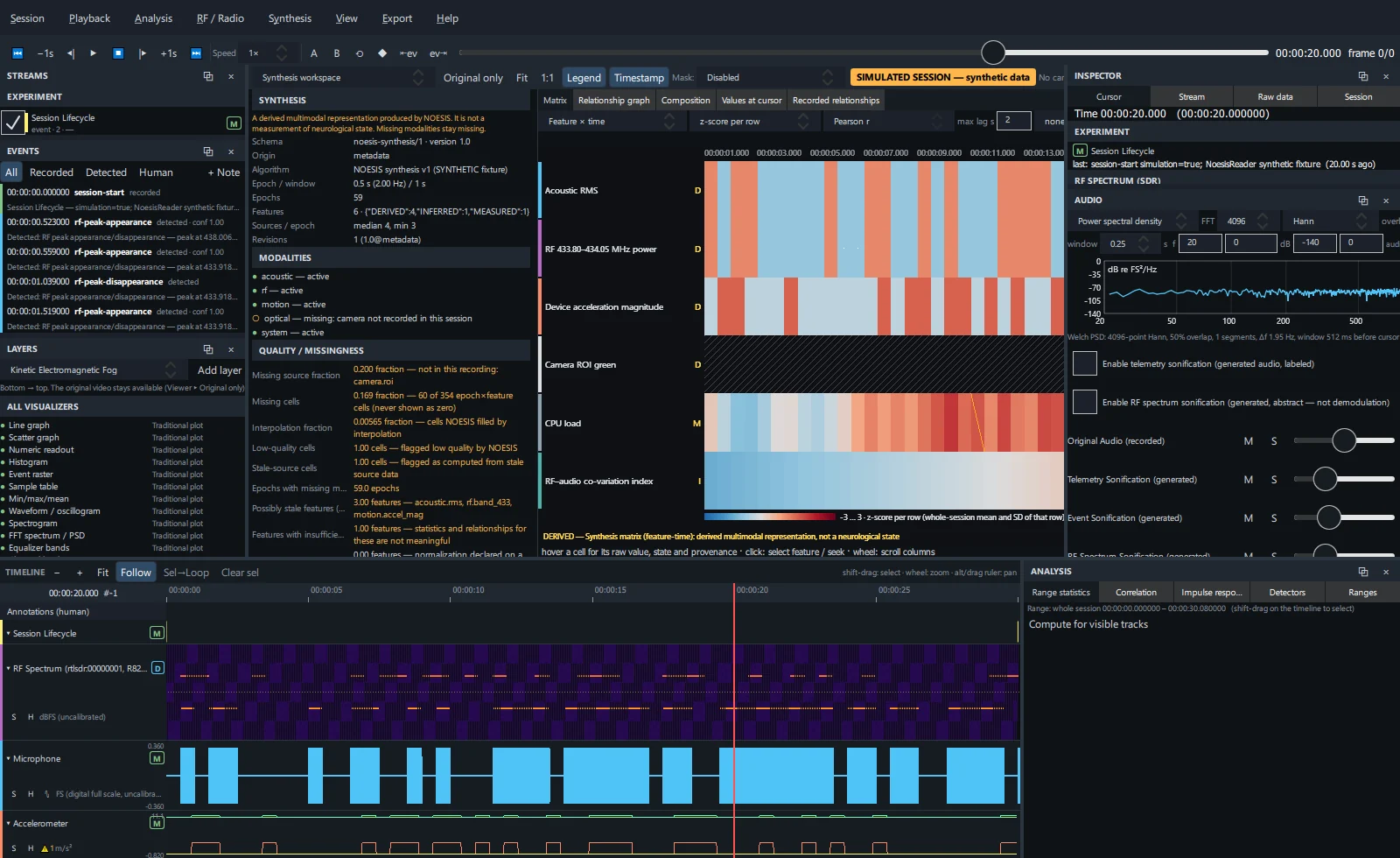Image resolution: width=1400 pixels, height=858 pixels.
Task: Toggle loop playback icon
Action: point(360,53)
